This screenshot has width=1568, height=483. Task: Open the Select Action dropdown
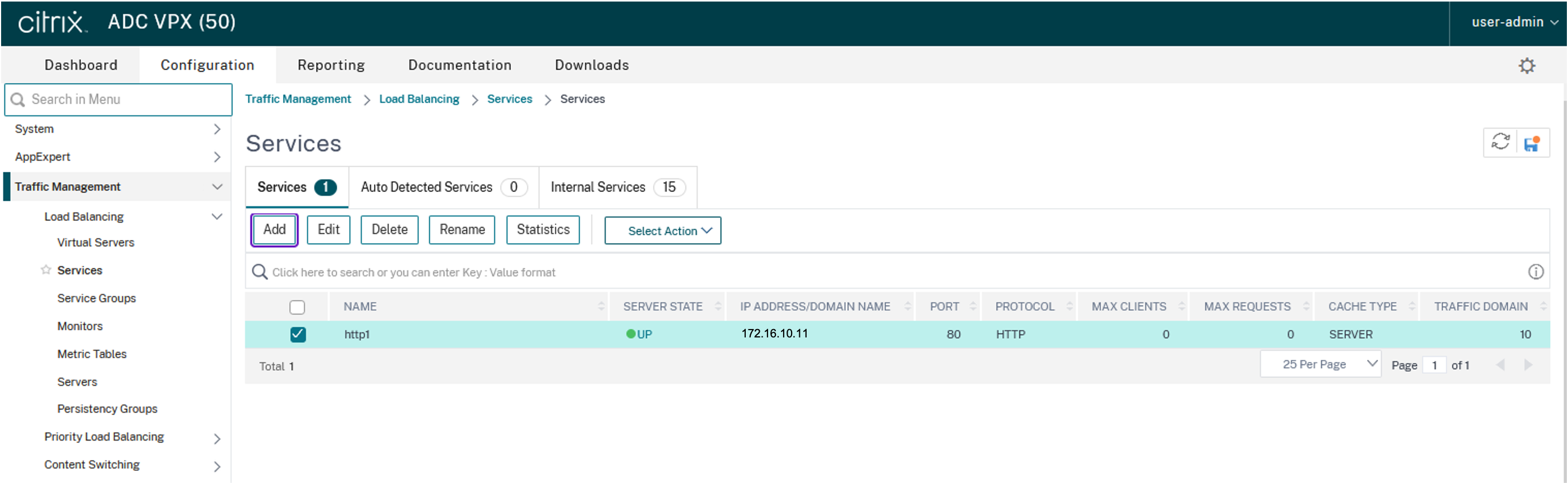[662, 230]
